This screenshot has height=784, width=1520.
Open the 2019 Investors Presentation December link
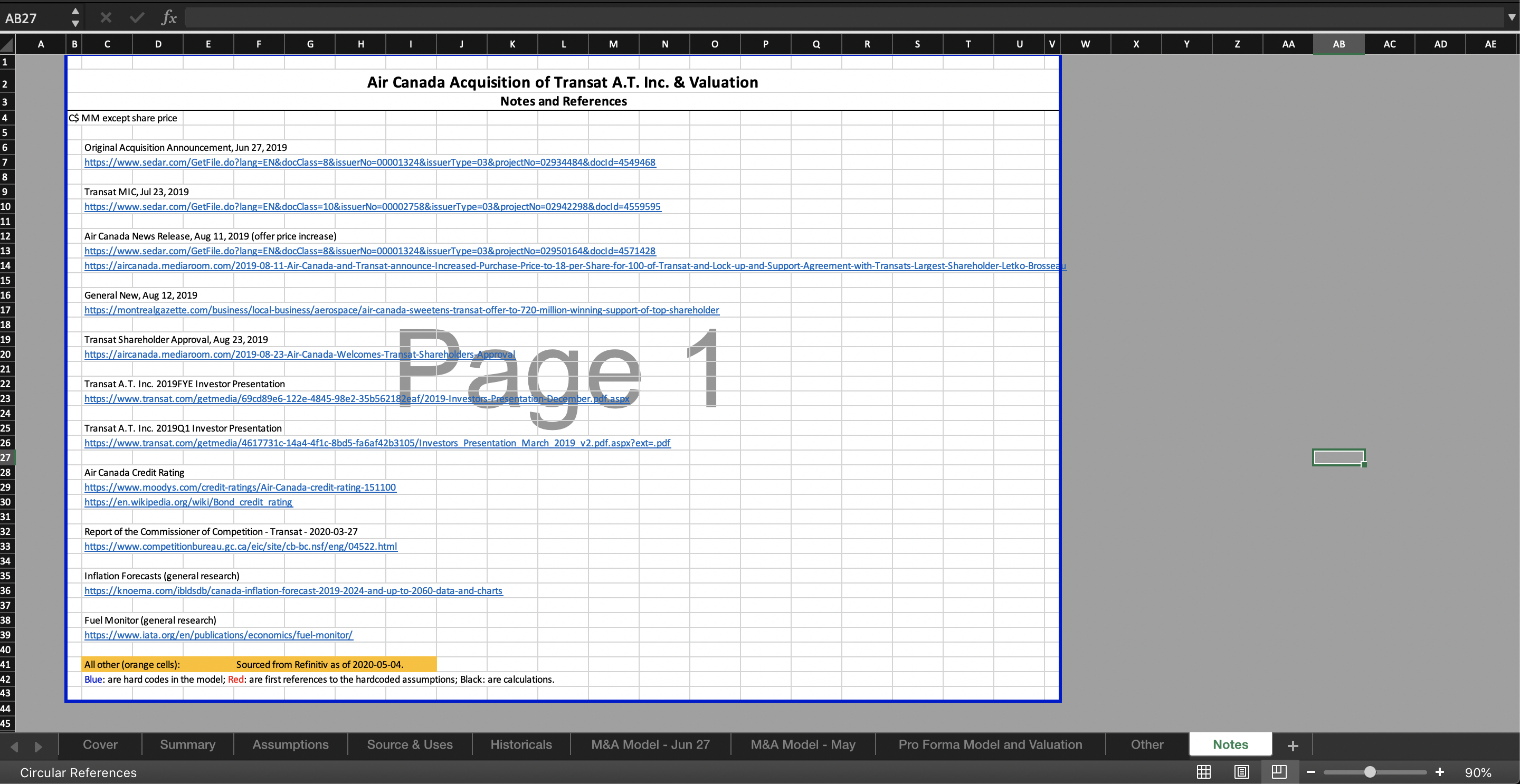[x=357, y=398]
